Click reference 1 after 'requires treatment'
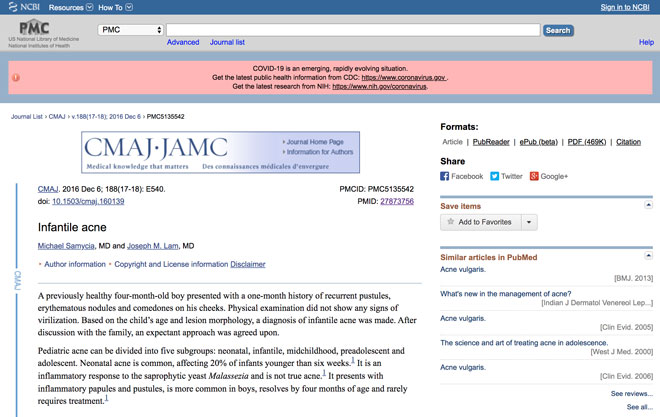Image resolution: width=660 pixels, height=417 pixels. pyautogui.click(x=106, y=398)
